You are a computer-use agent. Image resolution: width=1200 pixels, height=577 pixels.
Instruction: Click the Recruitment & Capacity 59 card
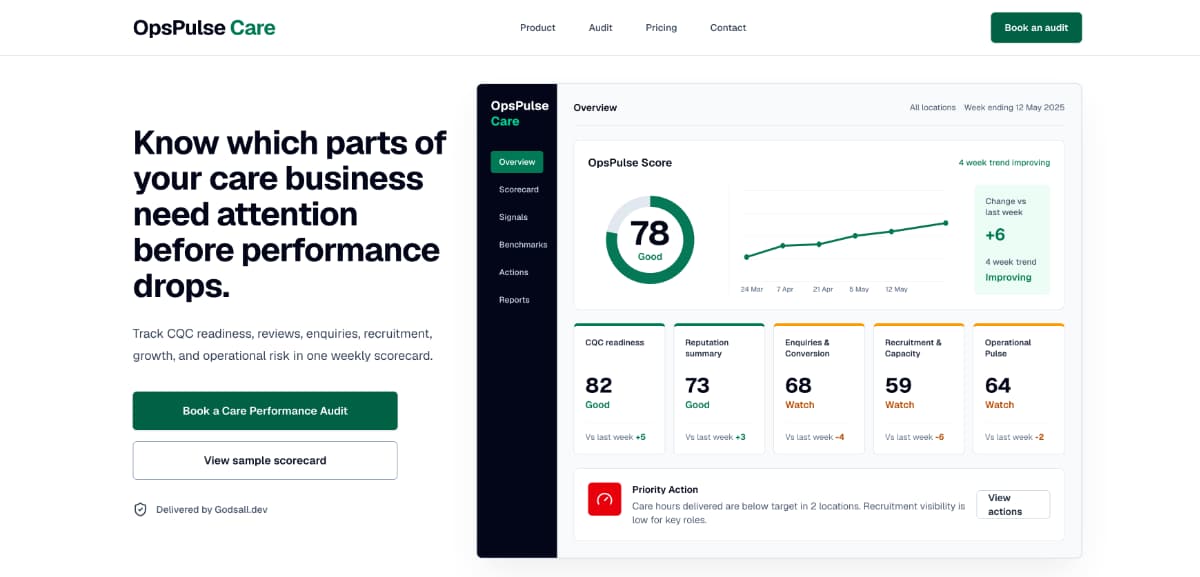919,389
